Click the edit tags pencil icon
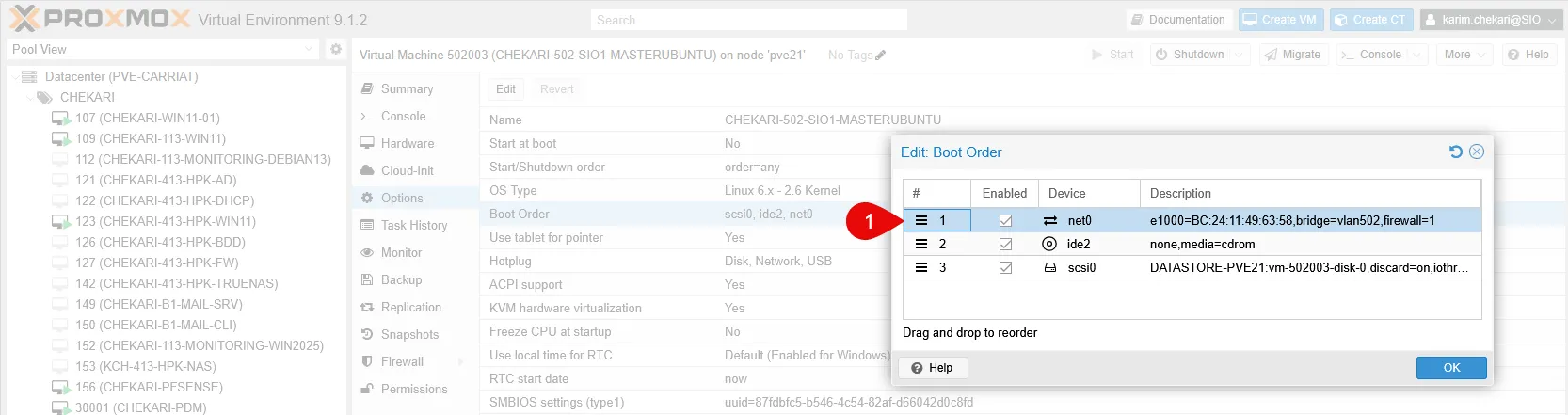The image size is (1568, 415). (881, 56)
